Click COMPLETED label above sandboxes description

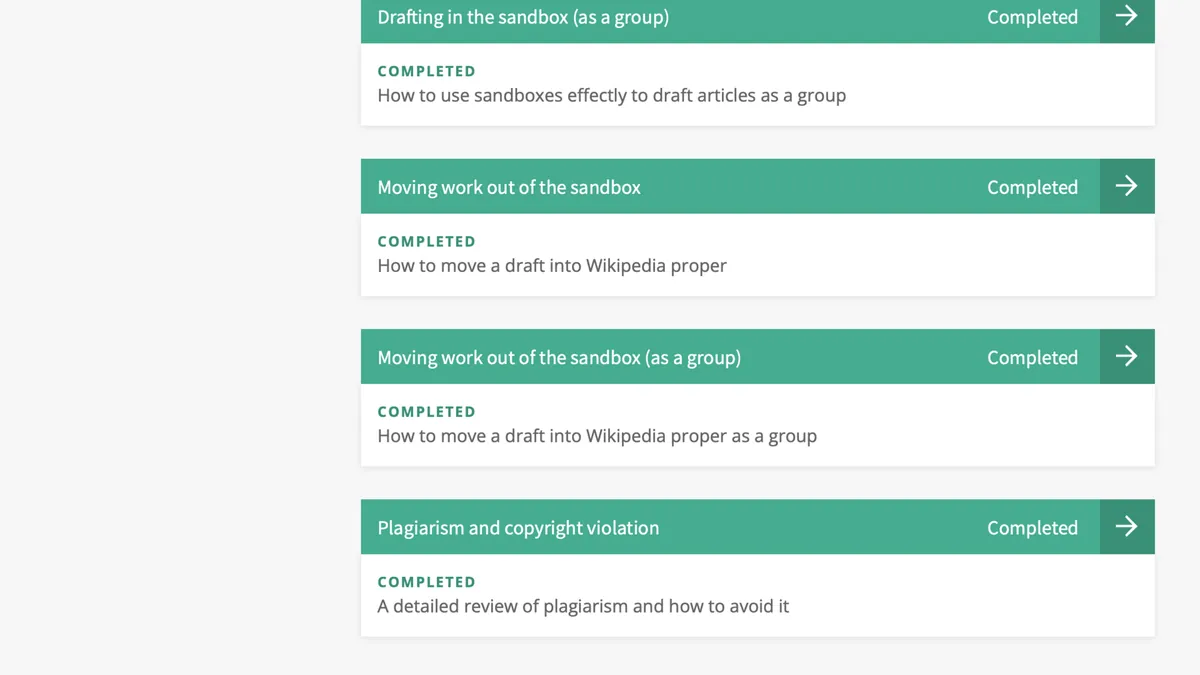click(426, 71)
